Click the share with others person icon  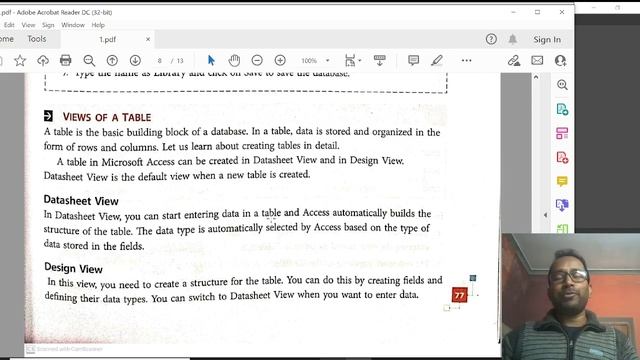point(560,60)
